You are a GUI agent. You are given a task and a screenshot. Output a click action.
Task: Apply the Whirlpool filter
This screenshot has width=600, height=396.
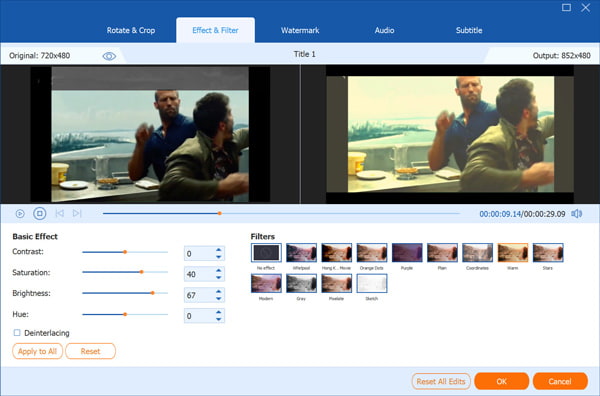[x=302, y=253]
